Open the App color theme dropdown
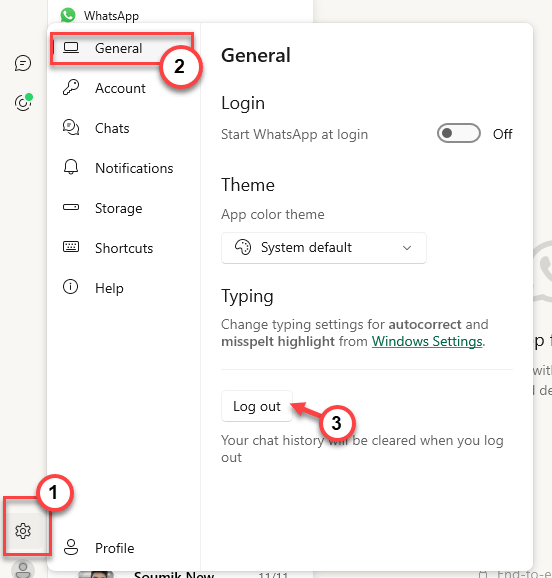 [324, 248]
